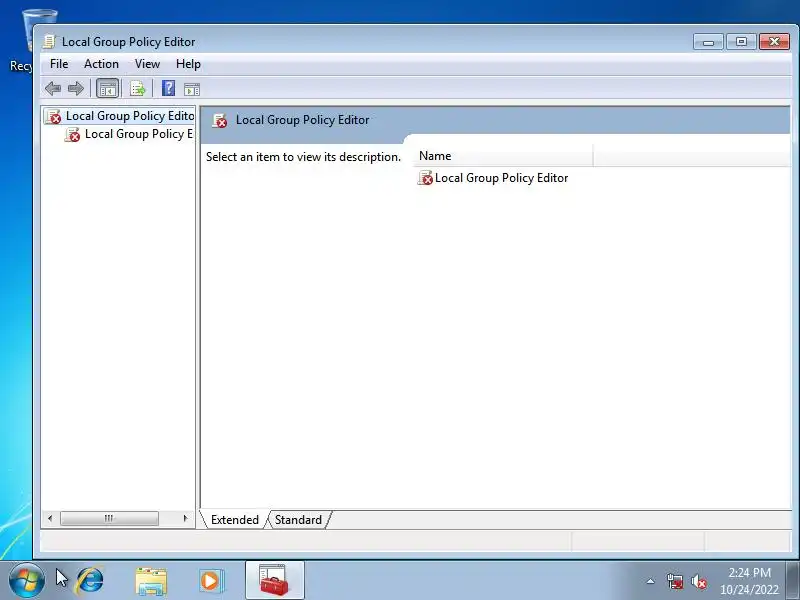Click the title bar document icon
The width and height of the screenshot is (800, 600).
click(x=48, y=41)
